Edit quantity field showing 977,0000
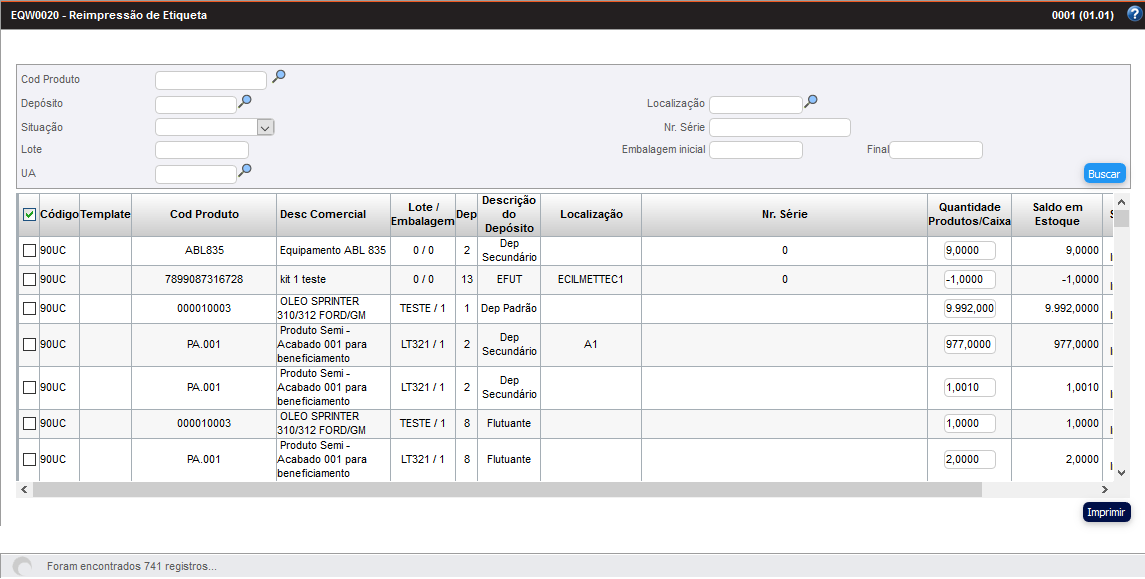This screenshot has width=1145, height=579. (x=969, y=344)
